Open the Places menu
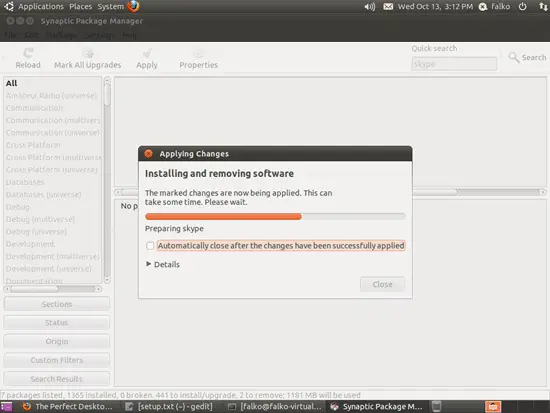550x413 pixels. click(x=80, y=7)
